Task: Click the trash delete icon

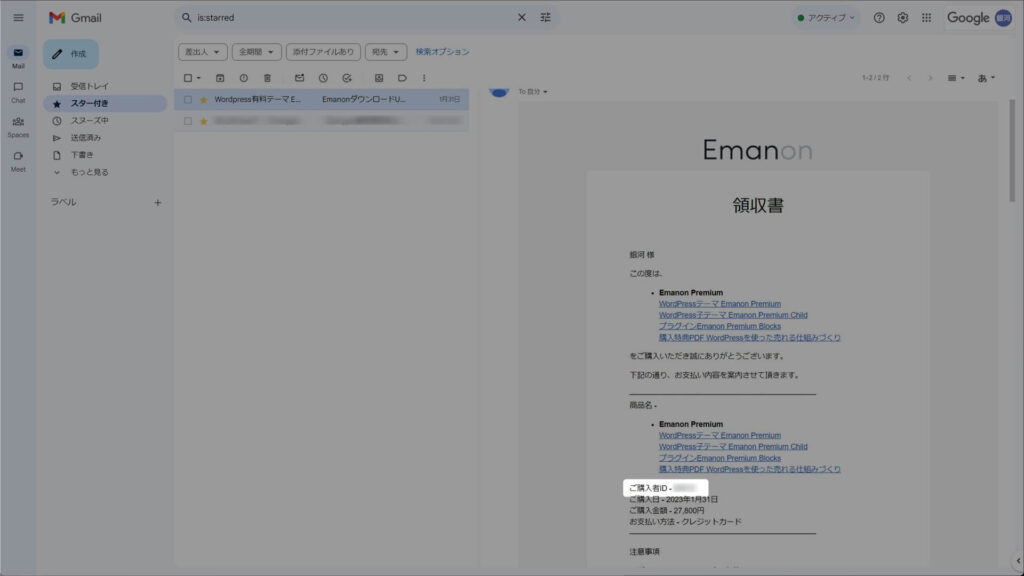Action: [x=267, y=78]
